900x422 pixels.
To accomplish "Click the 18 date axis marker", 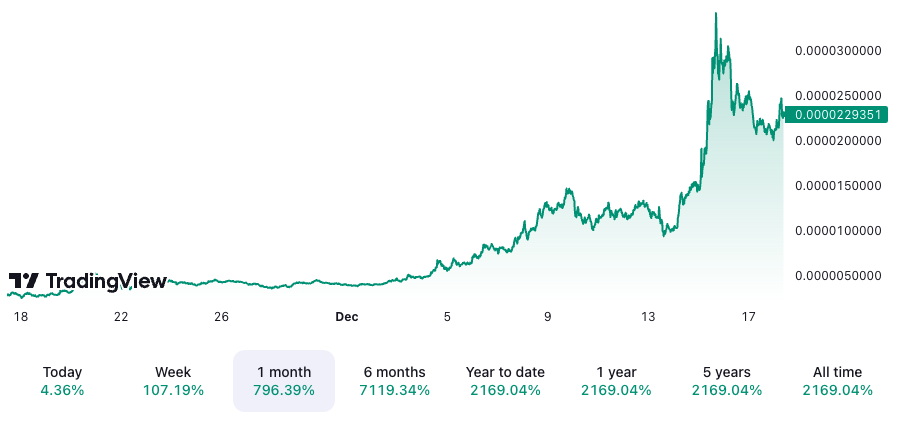I will coord(20,317).
